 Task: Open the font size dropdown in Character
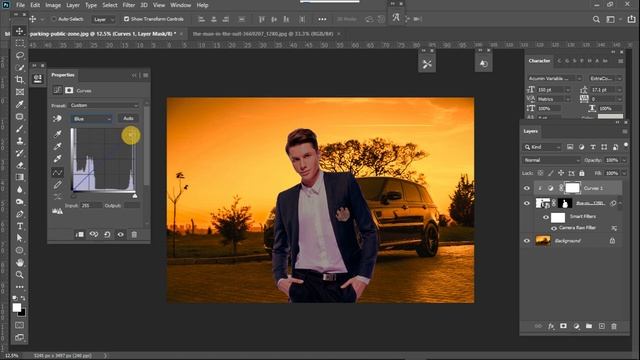567,90
